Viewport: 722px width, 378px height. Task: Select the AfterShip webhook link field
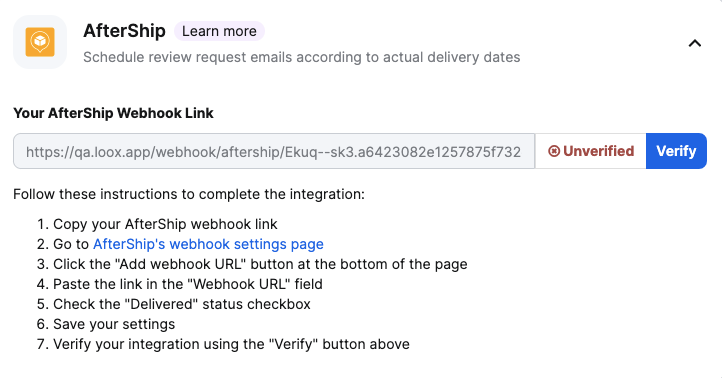pos(274,151)
